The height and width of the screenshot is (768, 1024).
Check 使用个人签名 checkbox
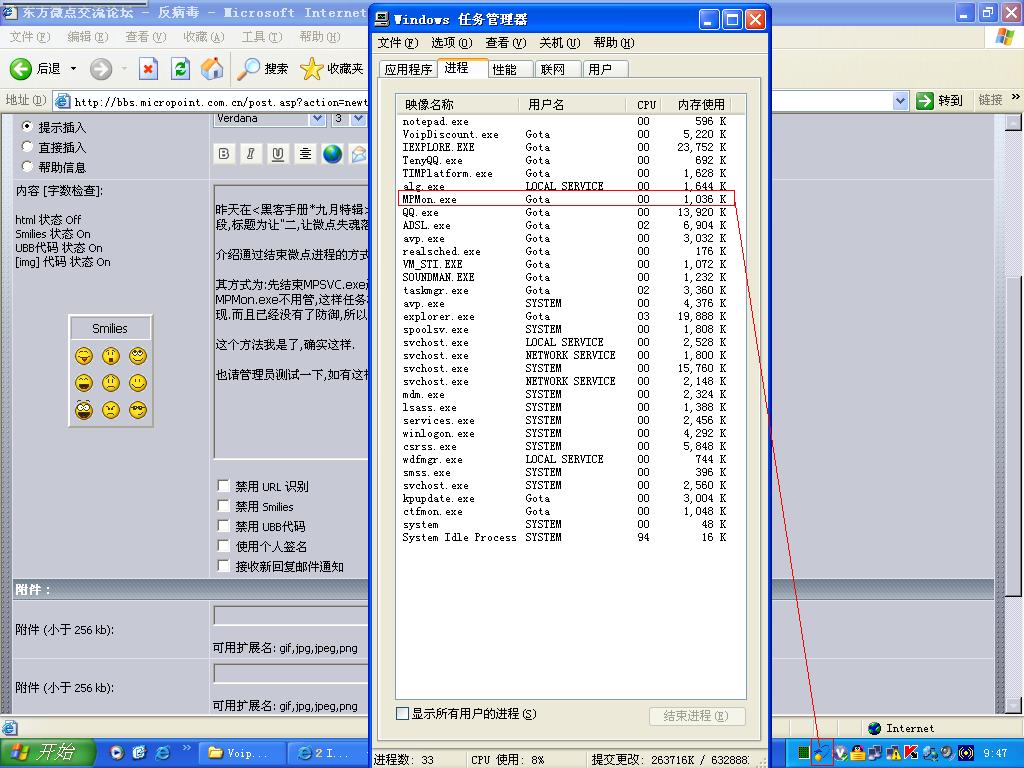point(223,546)
